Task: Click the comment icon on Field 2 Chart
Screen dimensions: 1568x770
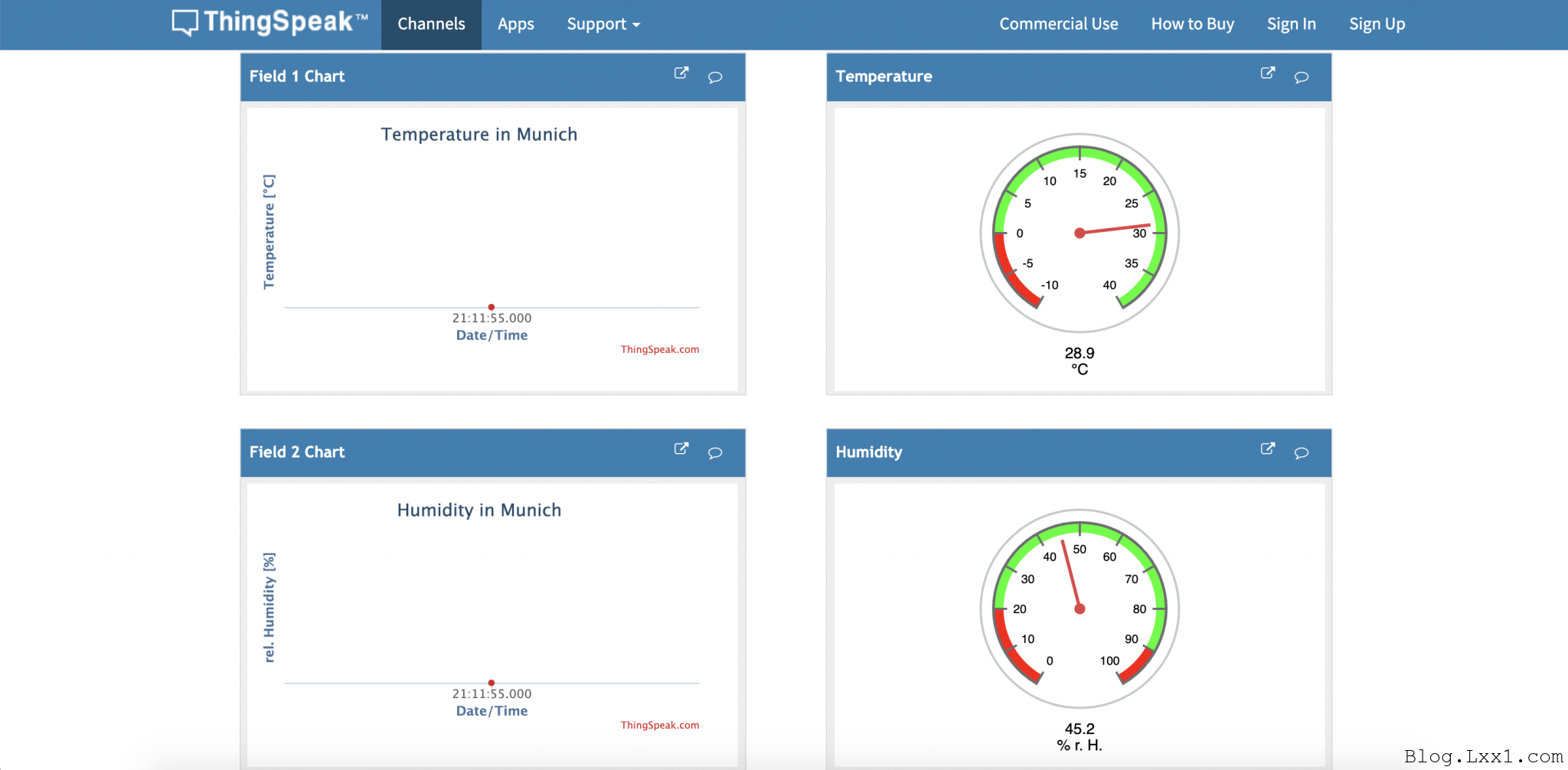Action: pyautogui.click(x=715, y=452)
